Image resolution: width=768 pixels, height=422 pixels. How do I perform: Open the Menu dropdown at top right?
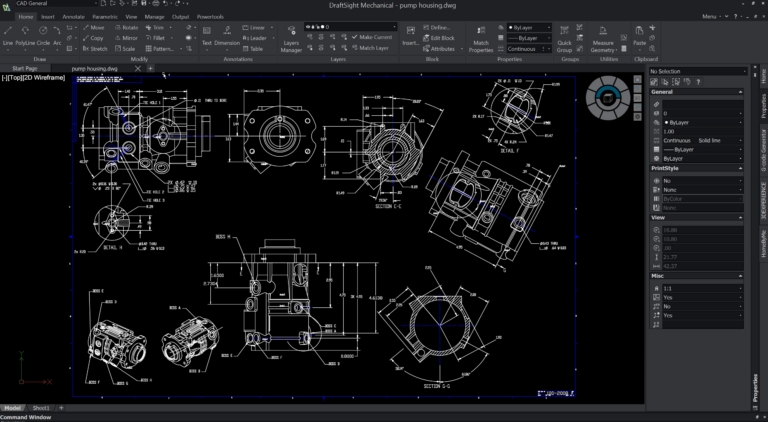[712, 17]
